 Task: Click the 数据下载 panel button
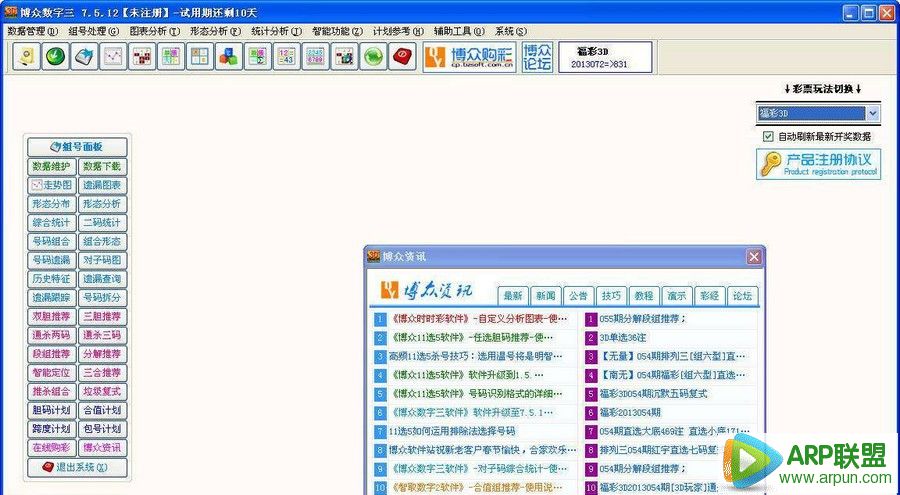pyautogui.click(x=102, y=167)
